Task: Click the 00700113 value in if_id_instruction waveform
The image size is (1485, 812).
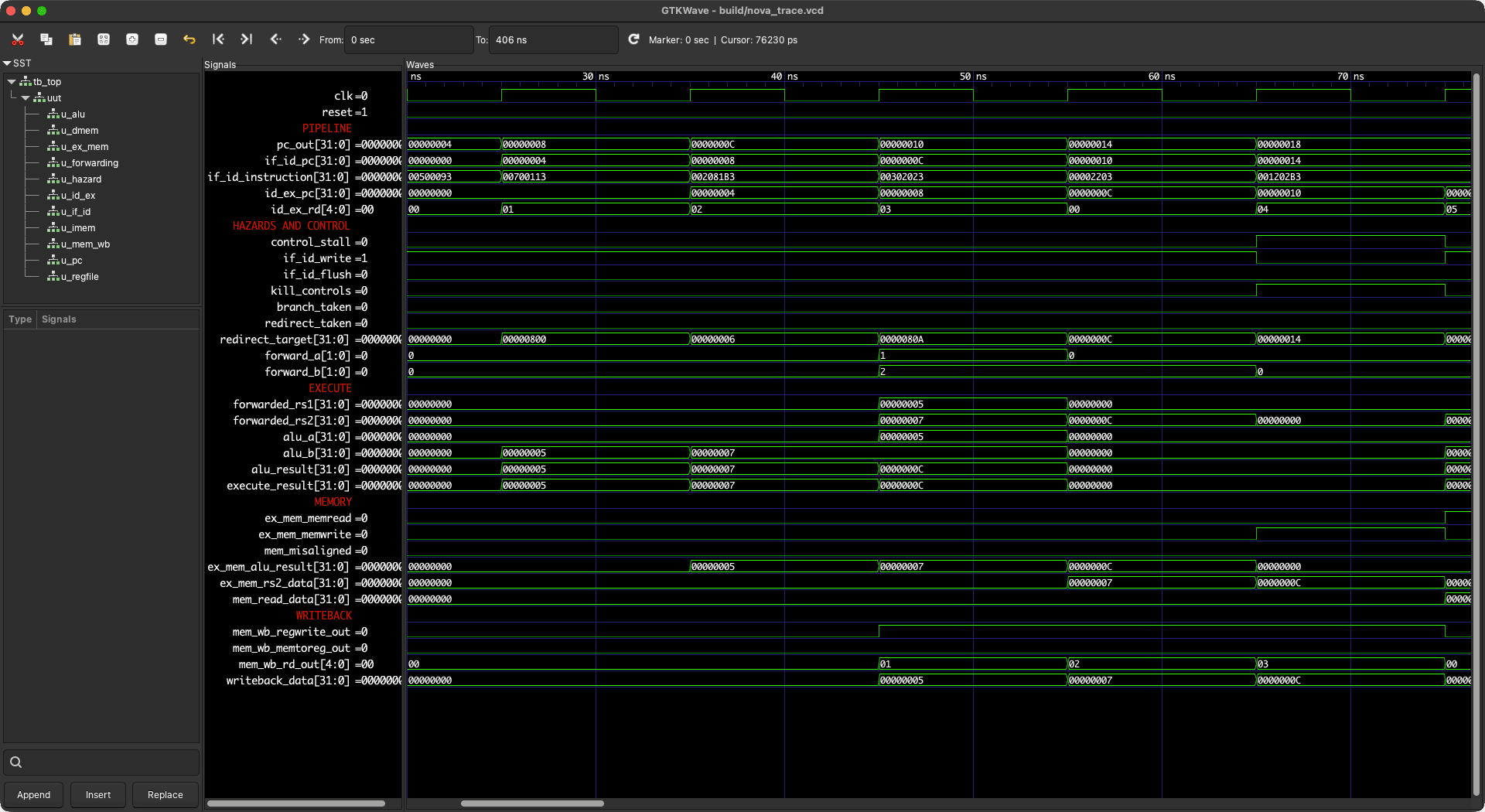Action: tap(524, 177)
